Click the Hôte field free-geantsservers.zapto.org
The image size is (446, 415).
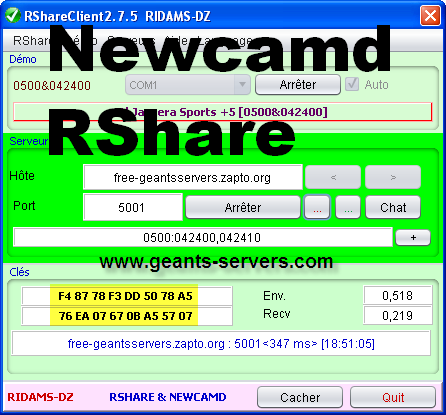click(x=193, y=177)
